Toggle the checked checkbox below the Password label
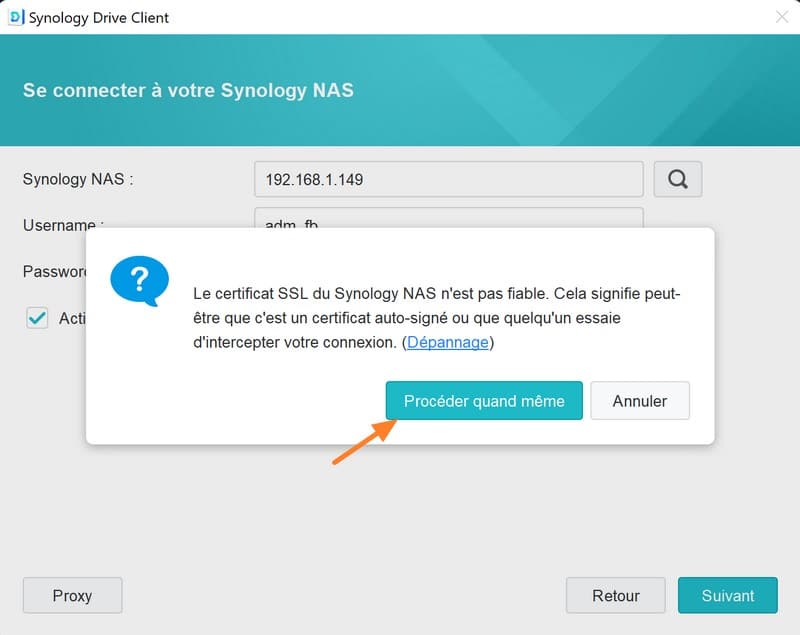The width and height of the screenshot is (800, 635). (x=37, y=318)
